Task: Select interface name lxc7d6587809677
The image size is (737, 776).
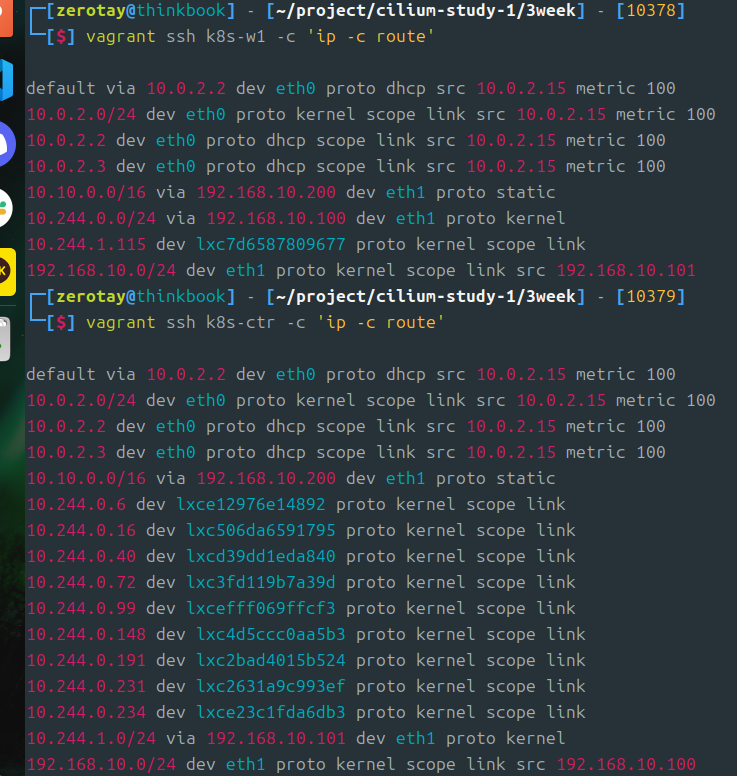Action: point(271,244)
